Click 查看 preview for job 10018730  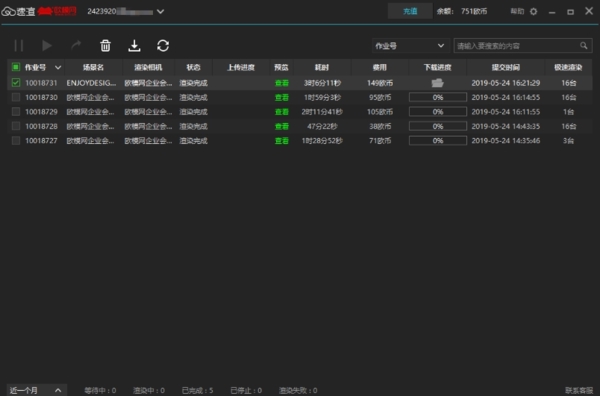tap(282, 98)
